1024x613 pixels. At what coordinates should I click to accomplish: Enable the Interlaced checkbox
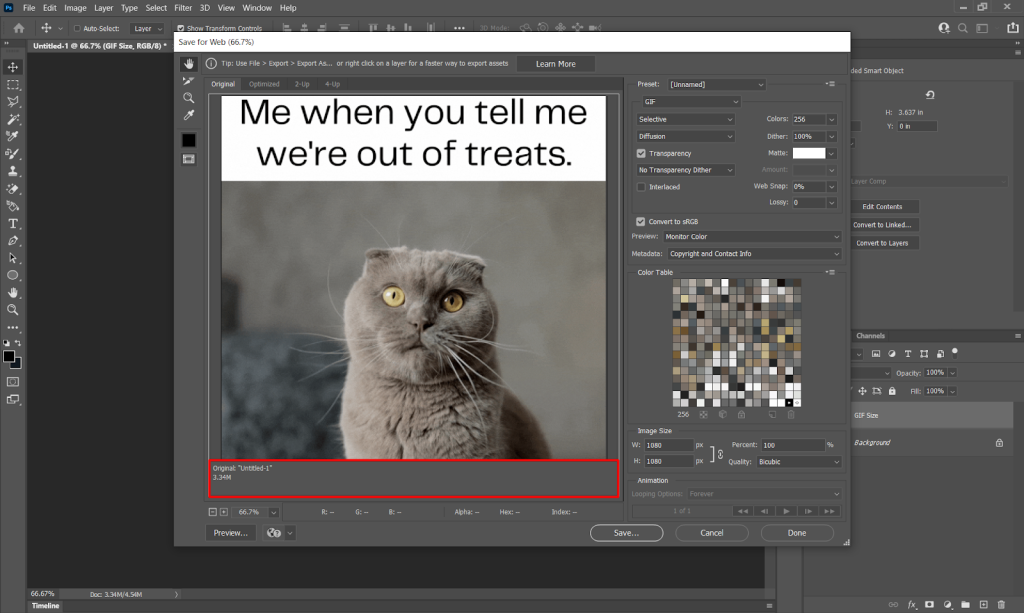tap(641, 187)
